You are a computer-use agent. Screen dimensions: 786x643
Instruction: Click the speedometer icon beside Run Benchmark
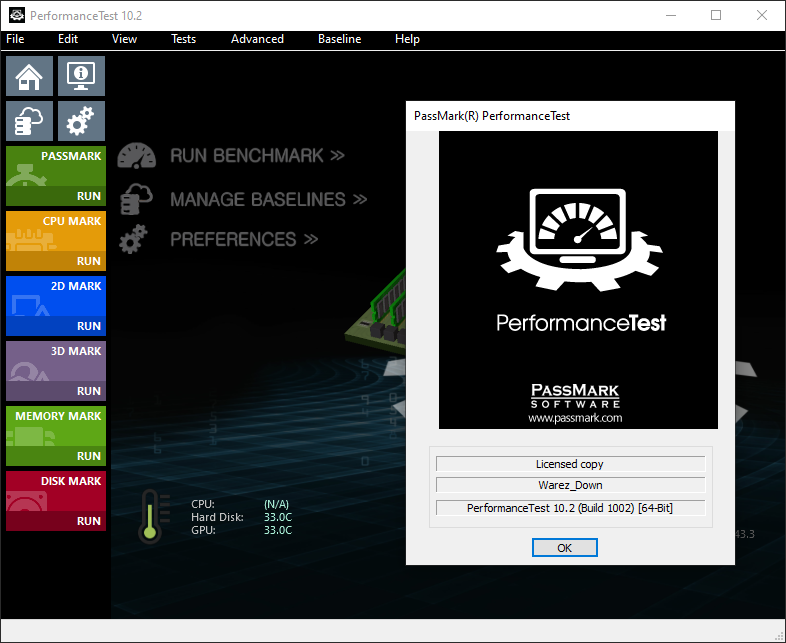[136, 156]
